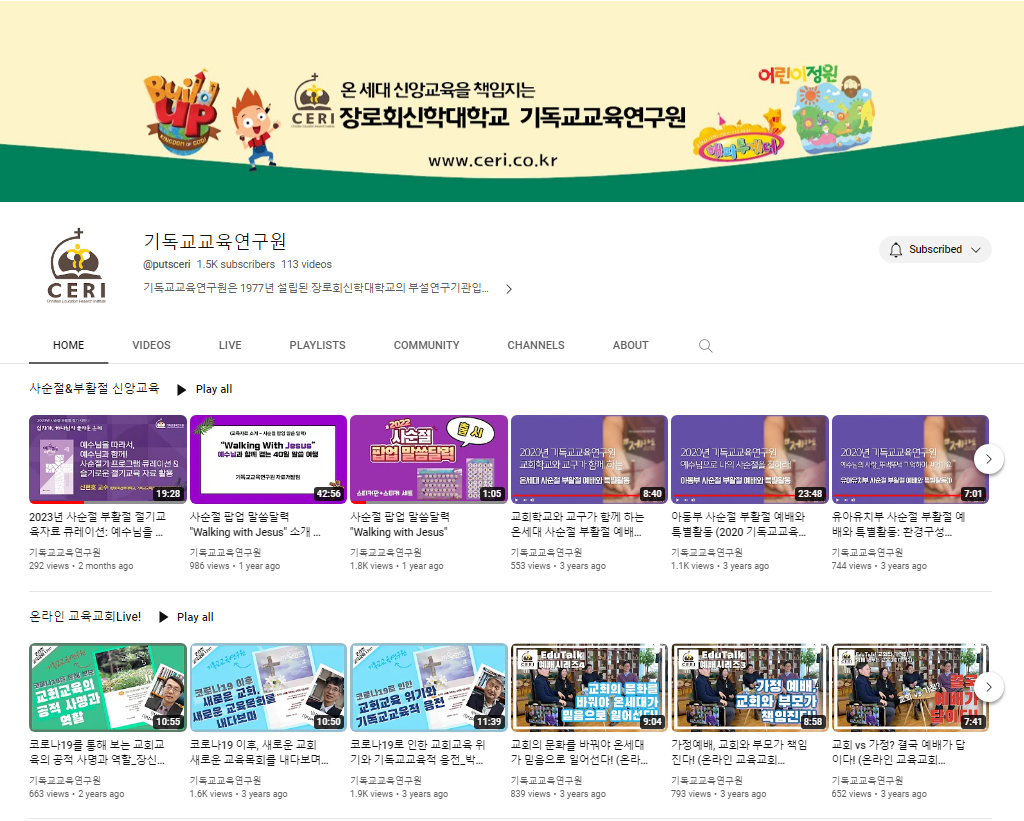Click channel name under 292 views video

[65, 553]
